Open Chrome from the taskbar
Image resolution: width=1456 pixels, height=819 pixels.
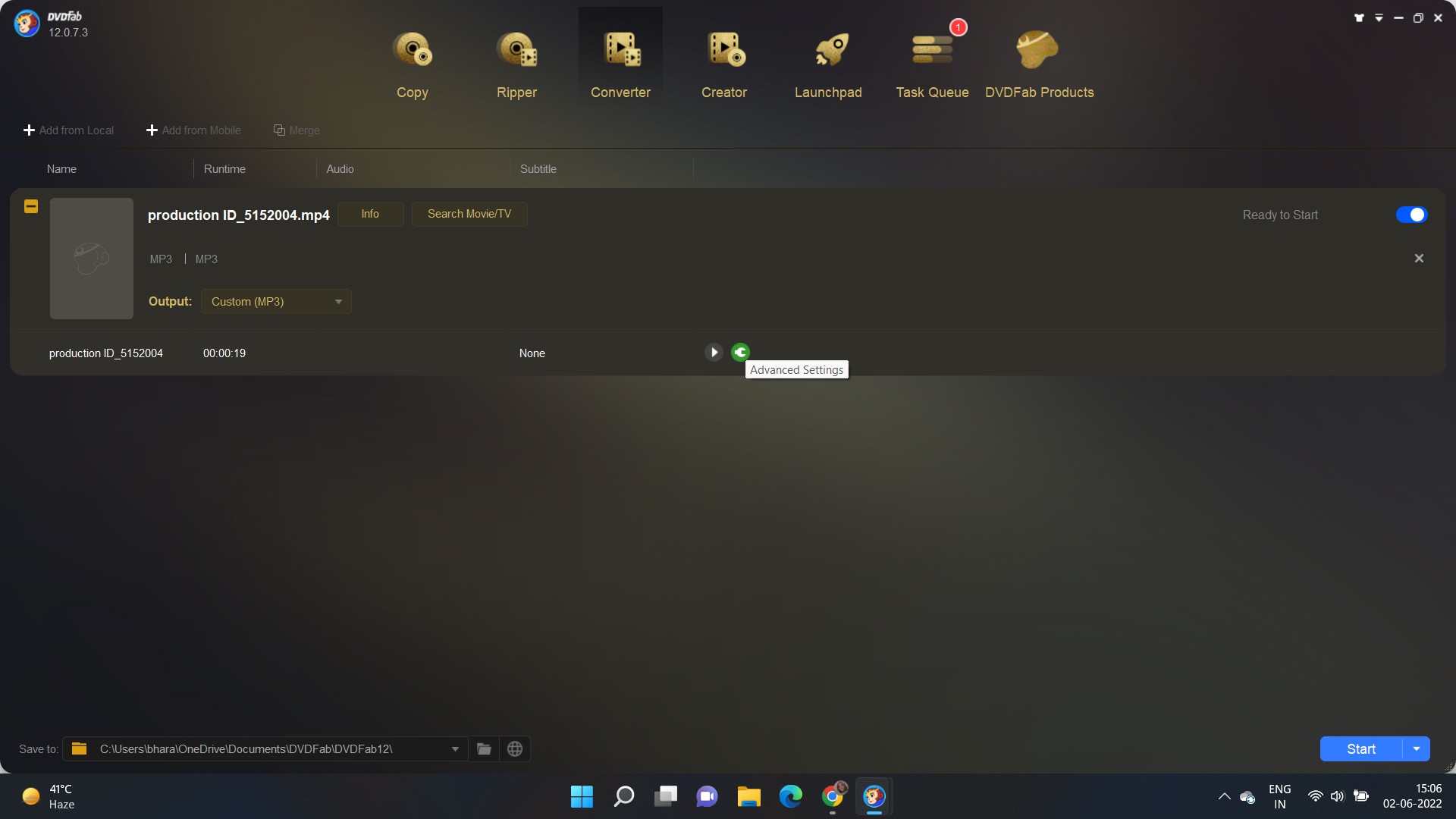(832, 796)
